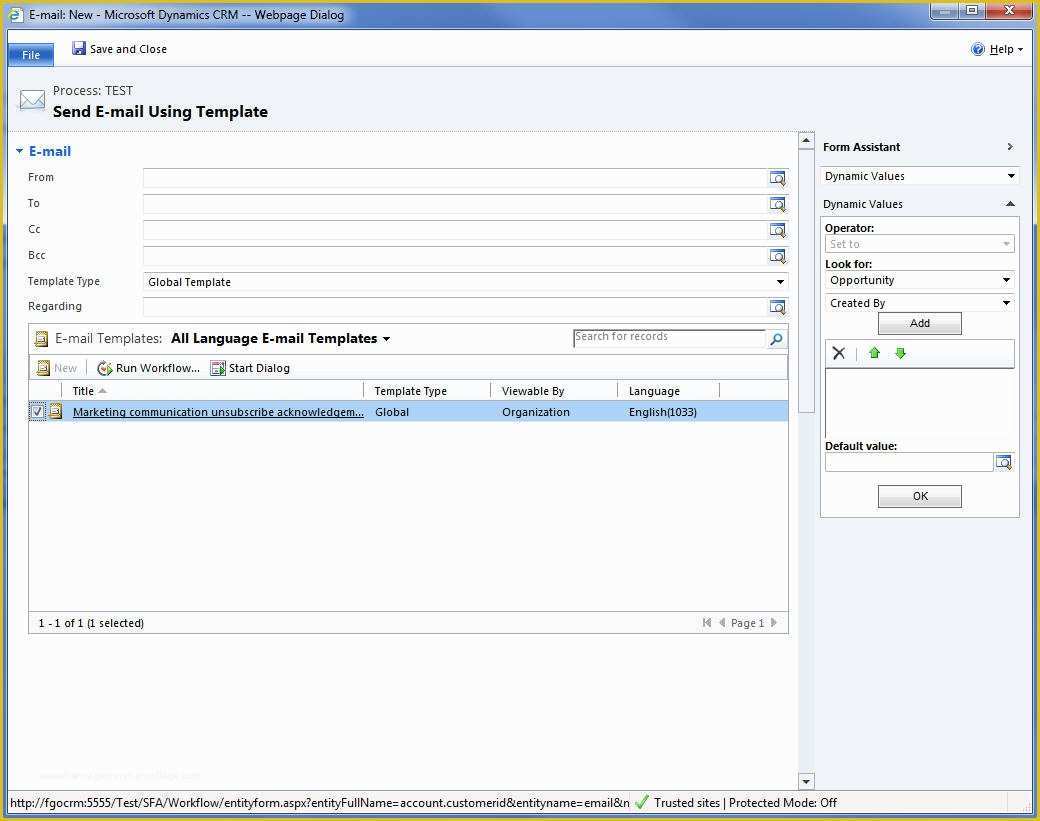1040x821 pixels.
Task: Go to next page of grid
Action: point(773,622)
